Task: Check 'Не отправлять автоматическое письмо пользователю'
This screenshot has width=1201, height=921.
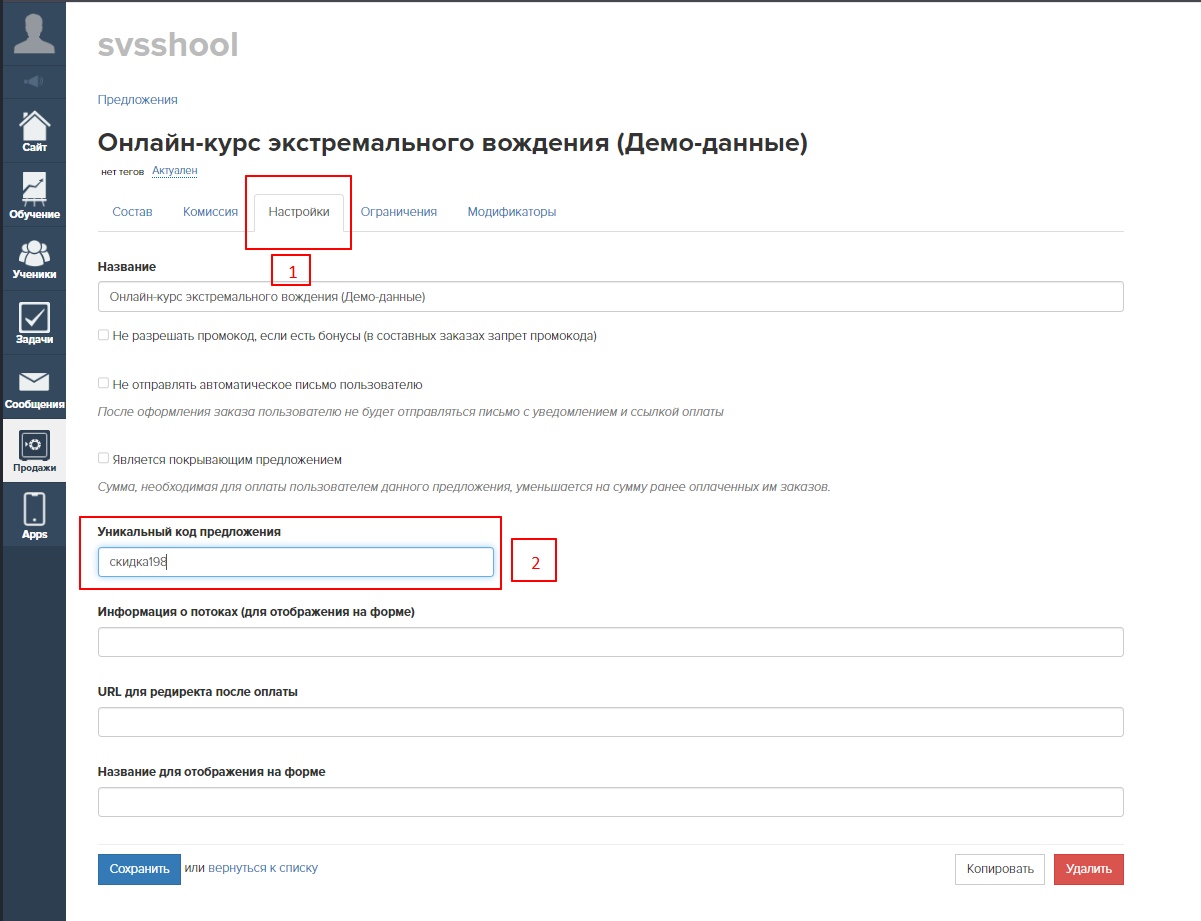Action: point(104,384)
